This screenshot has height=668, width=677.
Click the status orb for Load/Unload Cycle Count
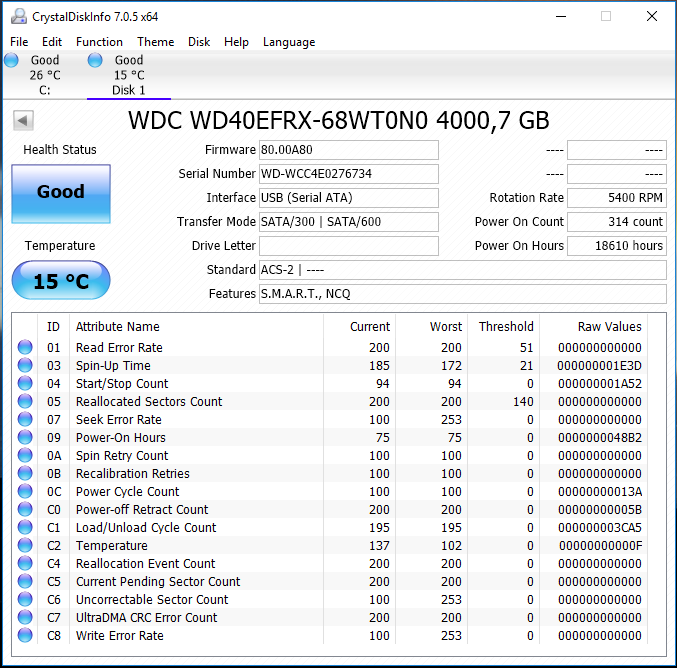[25, 527]
